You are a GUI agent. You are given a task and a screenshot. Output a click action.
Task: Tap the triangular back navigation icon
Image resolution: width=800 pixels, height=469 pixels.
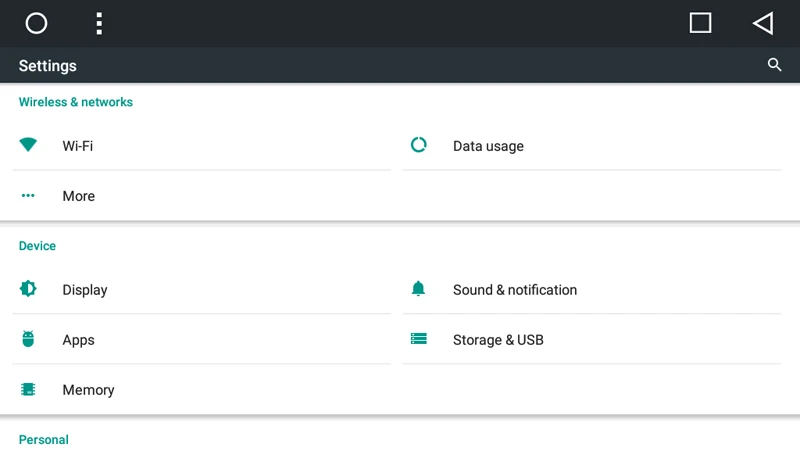[x=763, y=23]
